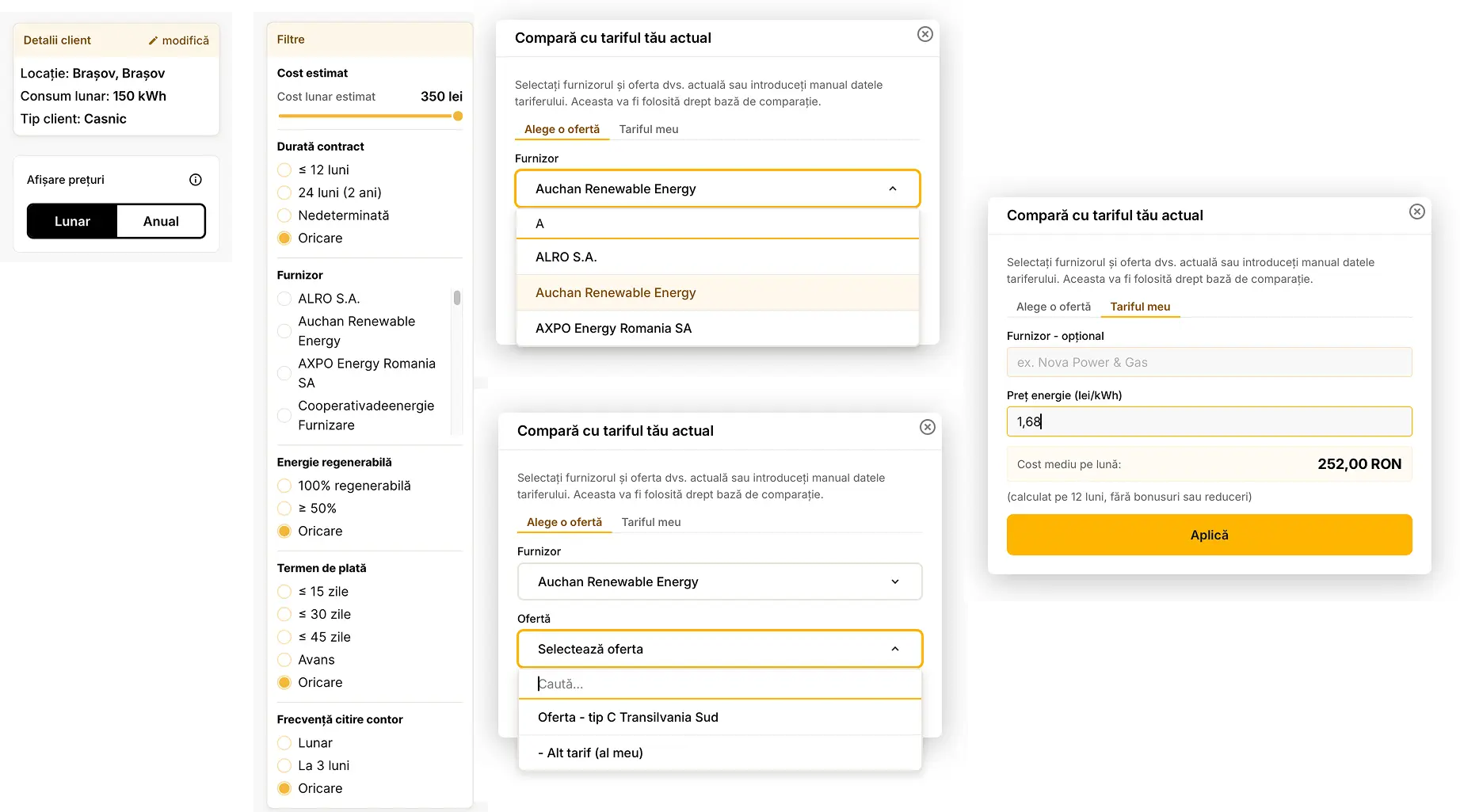1460x812 pixels.
Task: Click the pencil modifică edit icon
Action: tap(154, 40)
